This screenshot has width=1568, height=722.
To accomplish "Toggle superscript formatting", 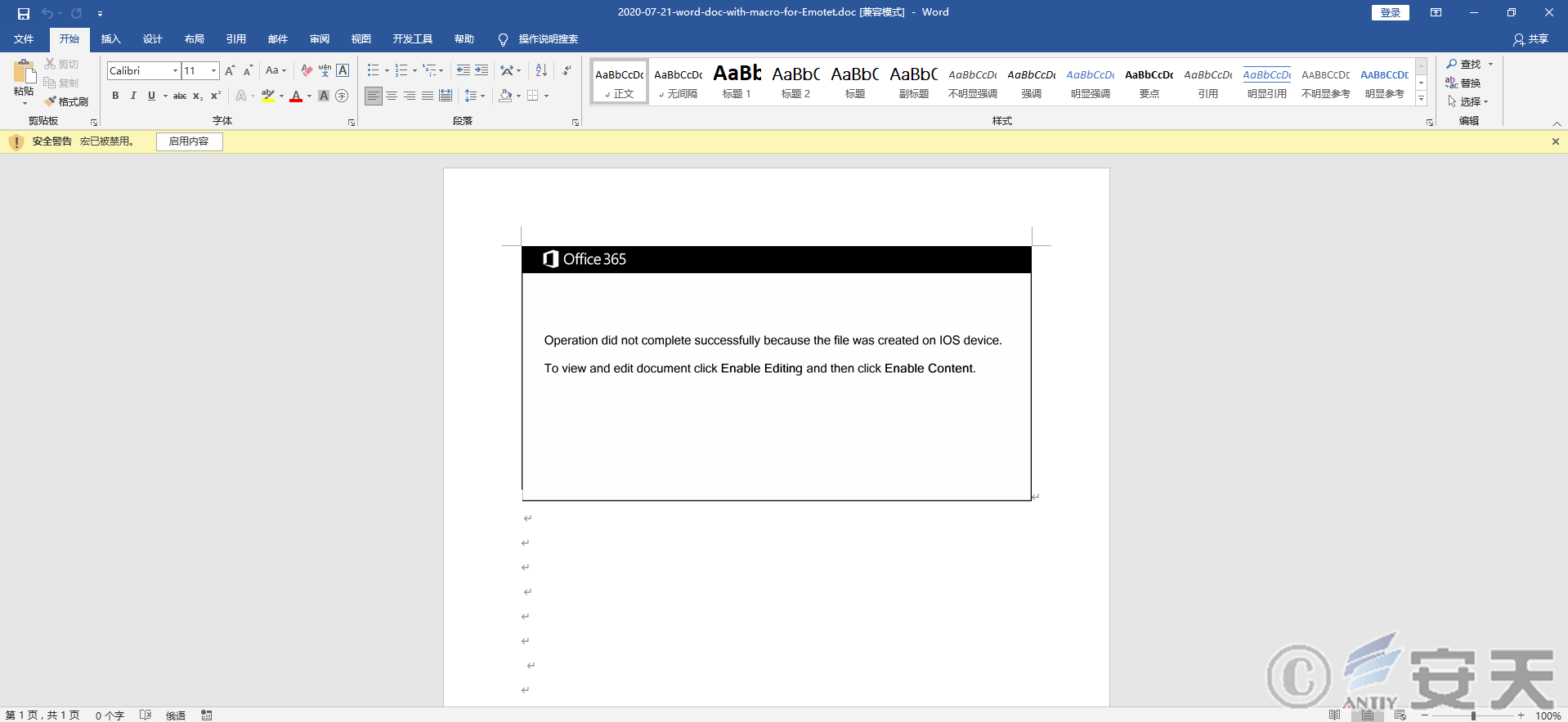I will [x=216, y=96].
